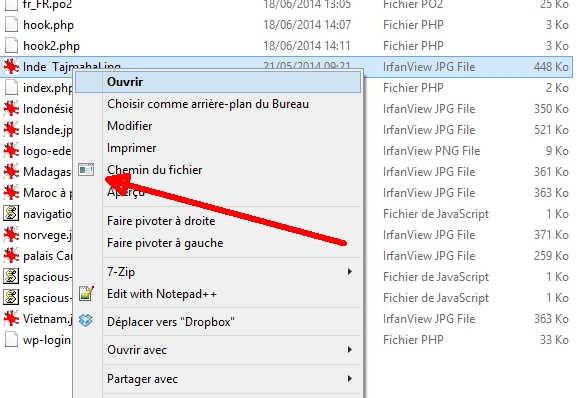The width and height of the screenshot is (584, 398).
Task: Click the Vietnam IrfanView file icon
Action: [x=11, y=319]
